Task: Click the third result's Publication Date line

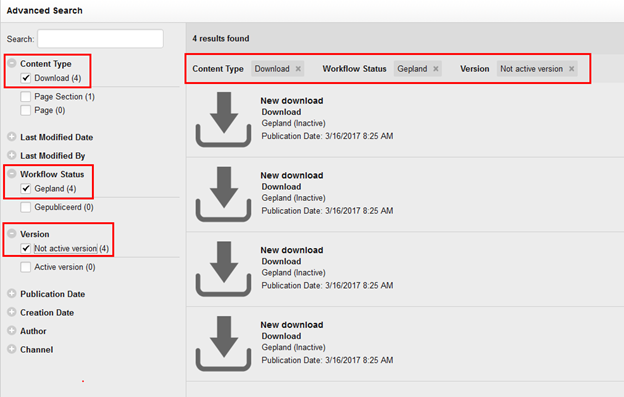Action: 327,286
